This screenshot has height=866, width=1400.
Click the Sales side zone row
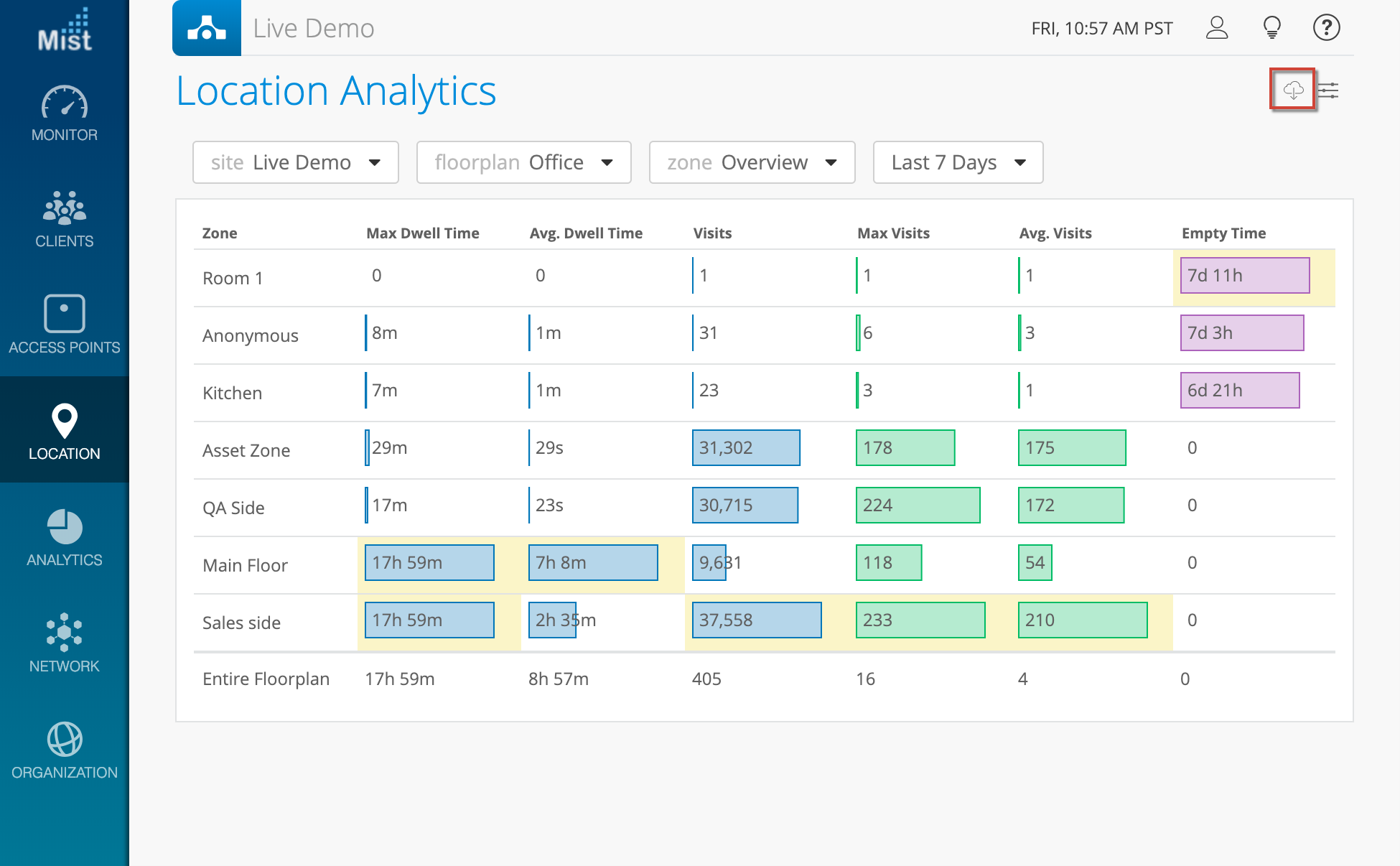[241, 623]
